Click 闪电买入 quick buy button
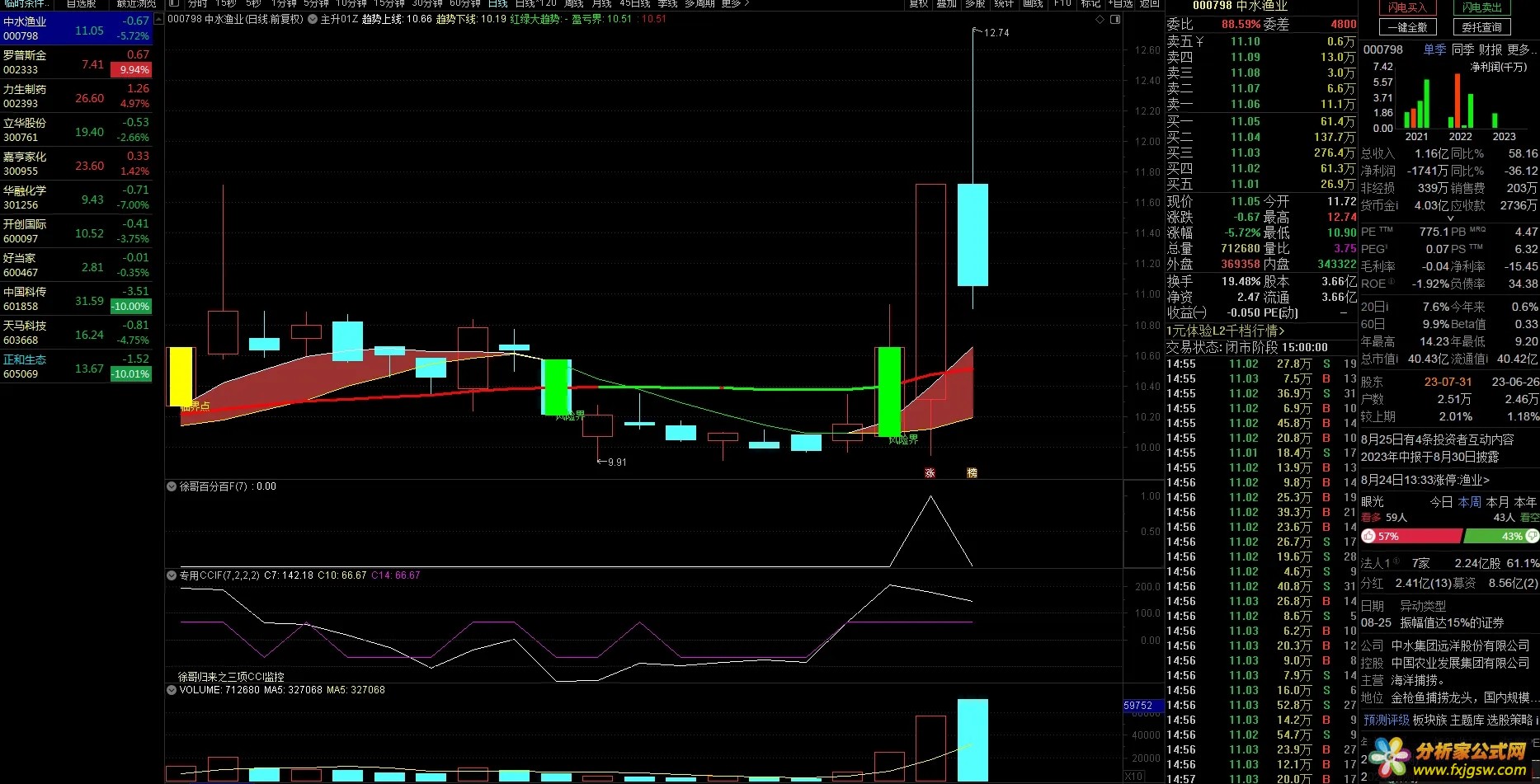The height and width of the screenshot is (784, 1540). pos(1407,7)
